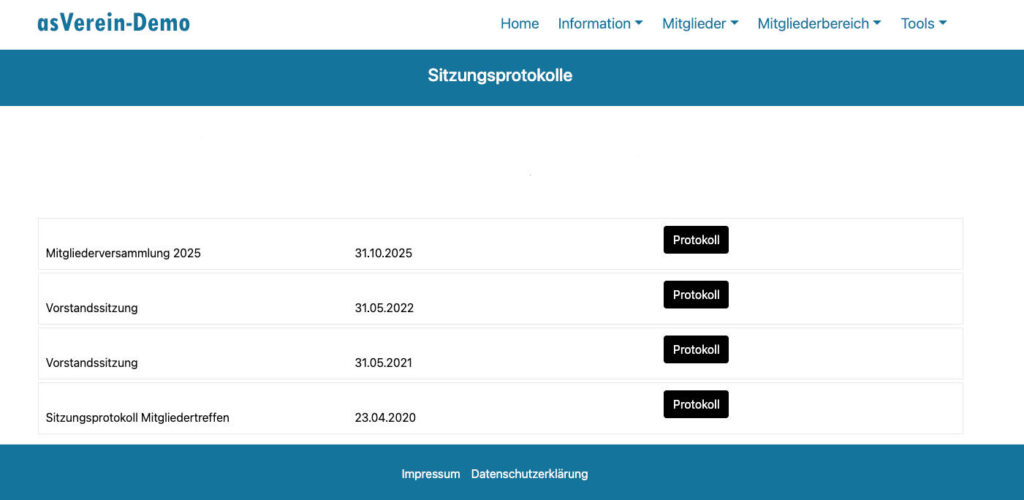Open the Mitglieder dropdown
The width and height of the screenshot is (1024, 500).
point(700,24)
